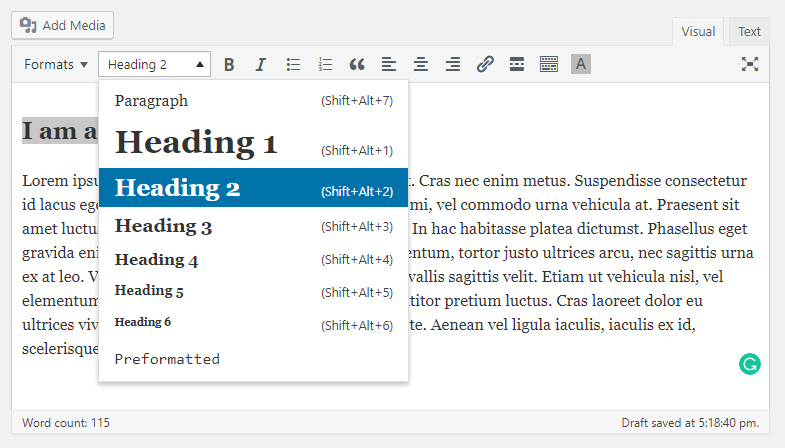Insert Read More tag
785x448 pixels.
(517, 65)
